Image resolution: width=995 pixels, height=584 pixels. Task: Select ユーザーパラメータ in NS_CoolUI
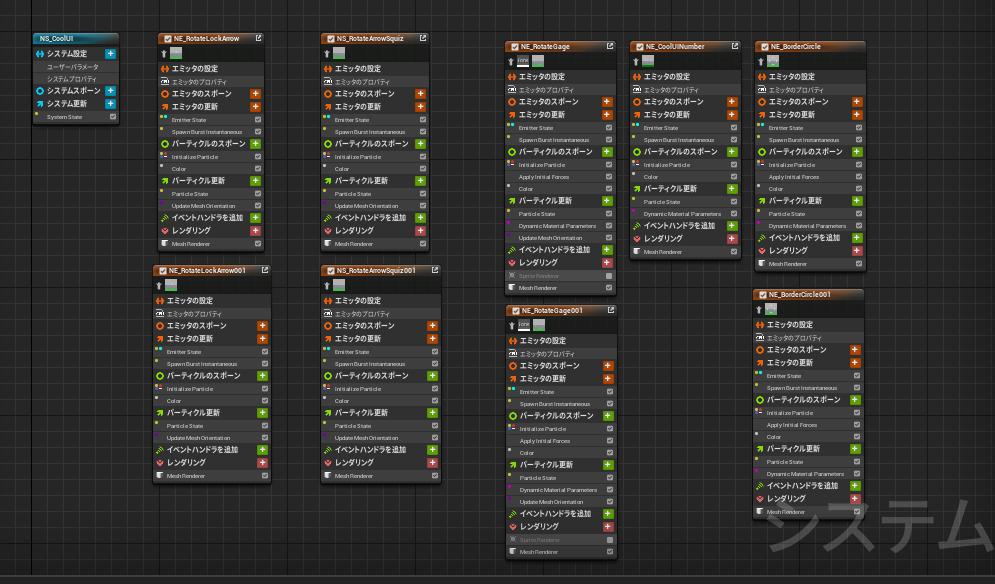coord(76,67)
